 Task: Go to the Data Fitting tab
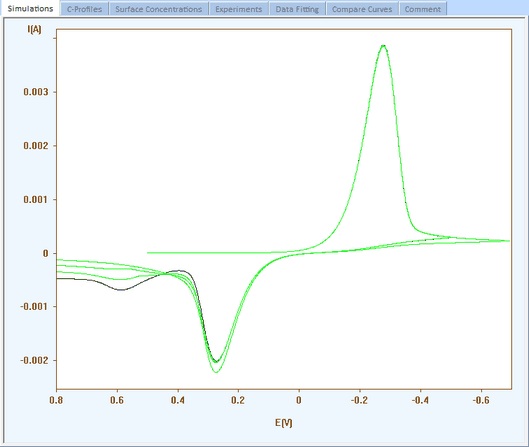[x=297, y=9]
